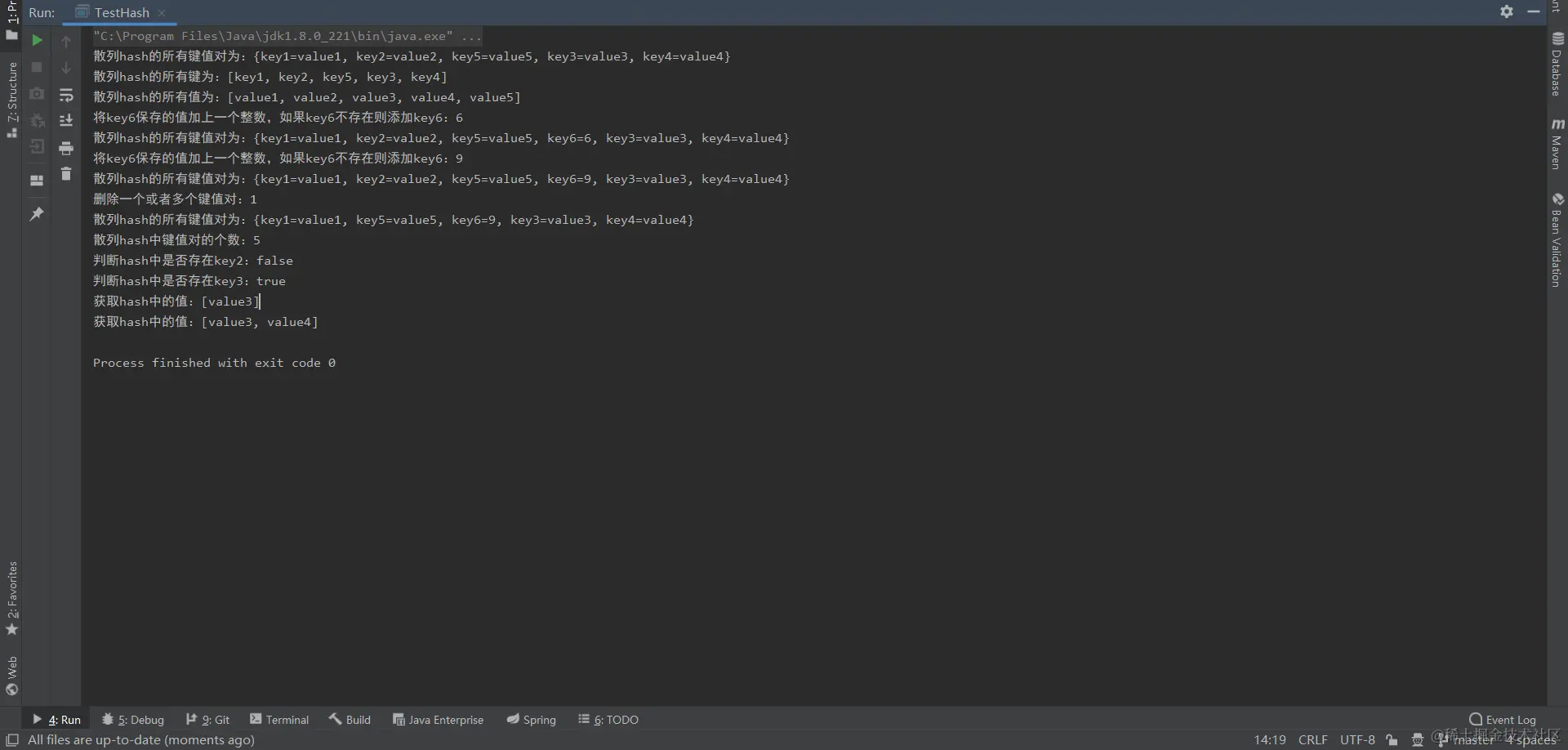Click the Database cylinder icon
The height and width of the screenshot is (750, 1568).
(x=1557, y=38)
